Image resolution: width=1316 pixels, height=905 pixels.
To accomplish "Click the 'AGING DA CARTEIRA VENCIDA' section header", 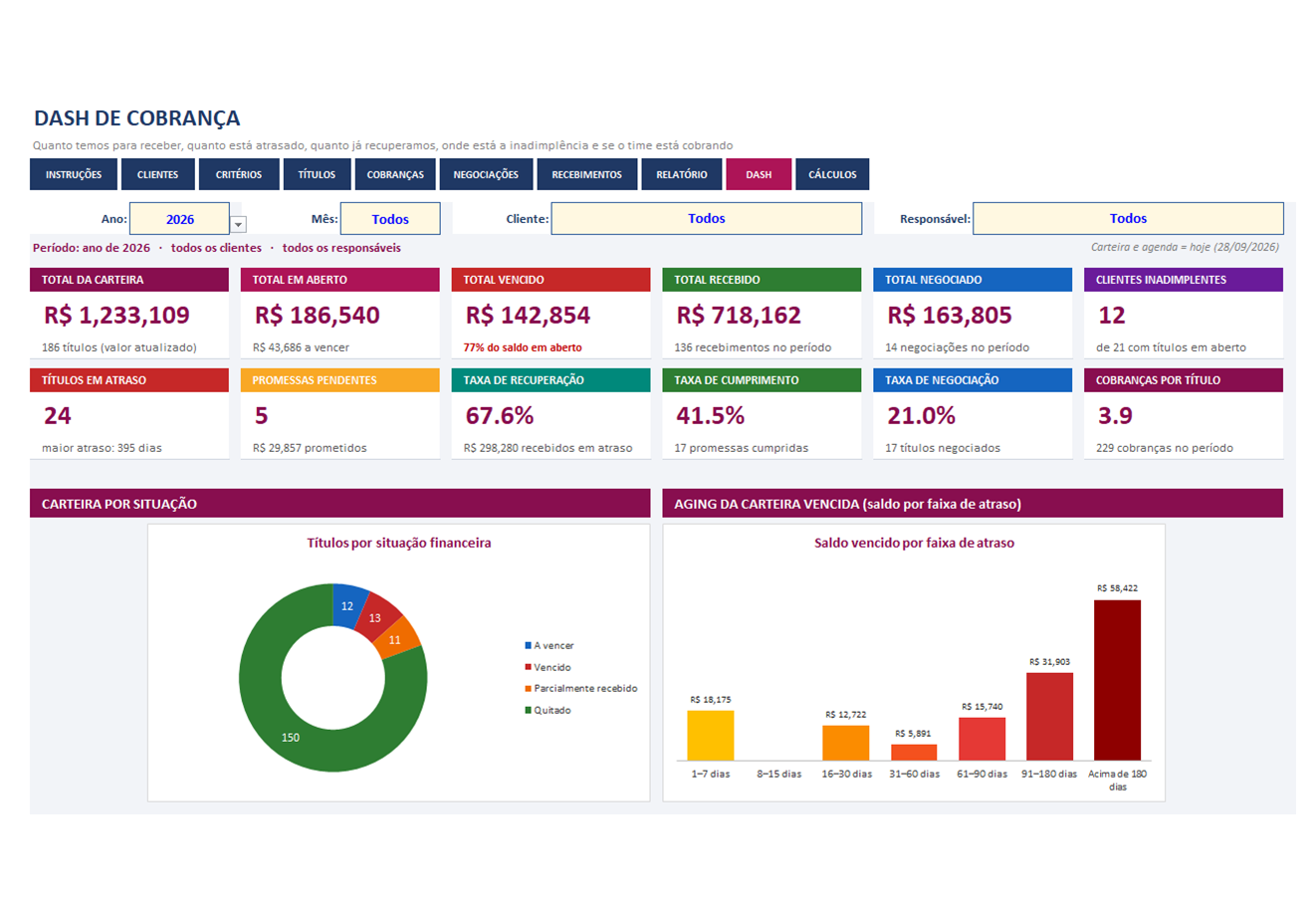I will [973, 504].
